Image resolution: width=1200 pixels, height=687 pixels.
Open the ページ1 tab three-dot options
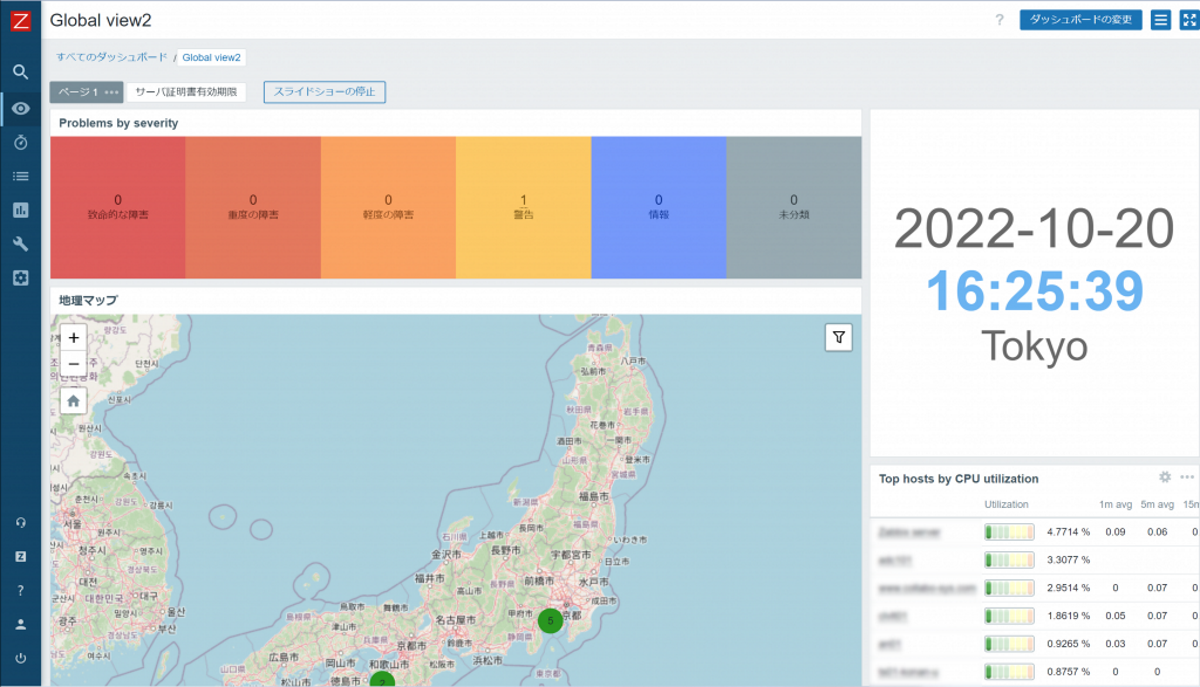pyautogui.click(x=111, y=93)
